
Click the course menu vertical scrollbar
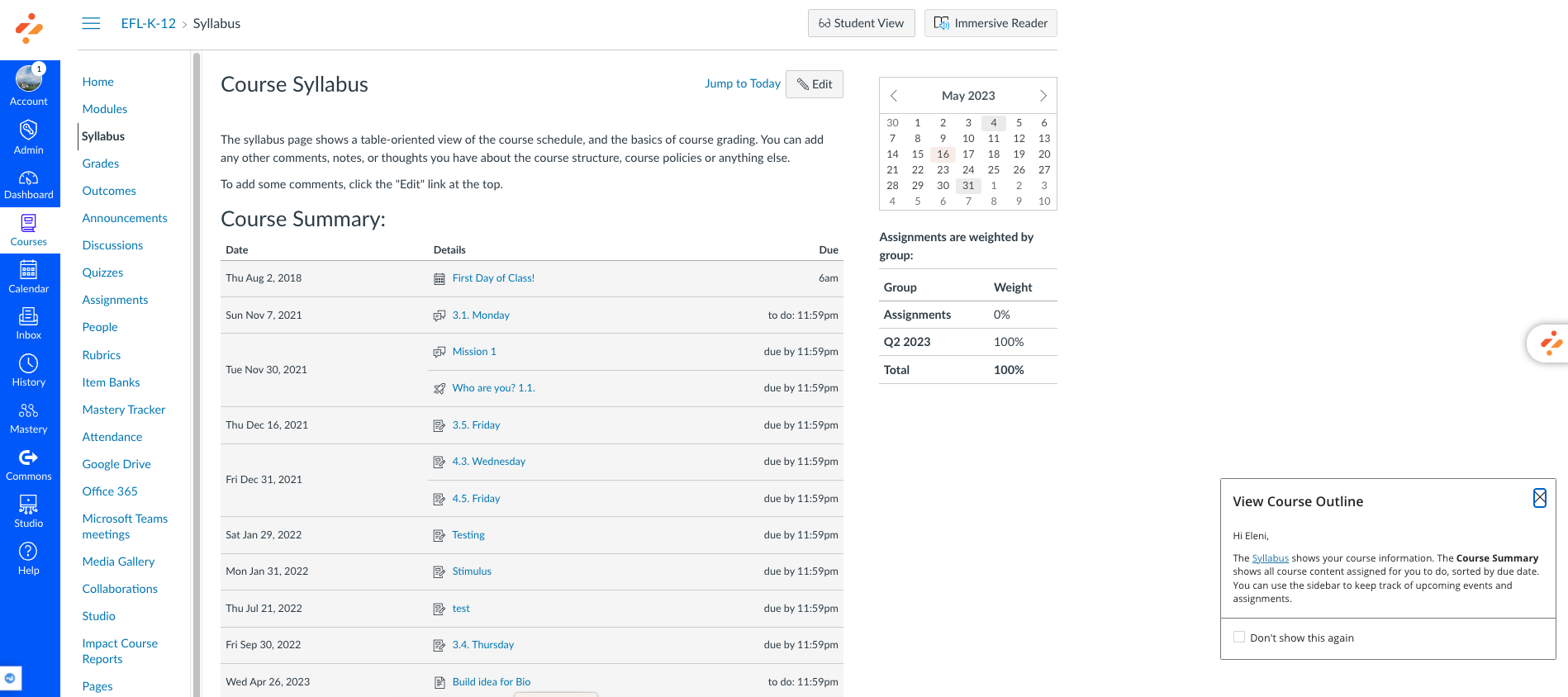click(196, 374)
